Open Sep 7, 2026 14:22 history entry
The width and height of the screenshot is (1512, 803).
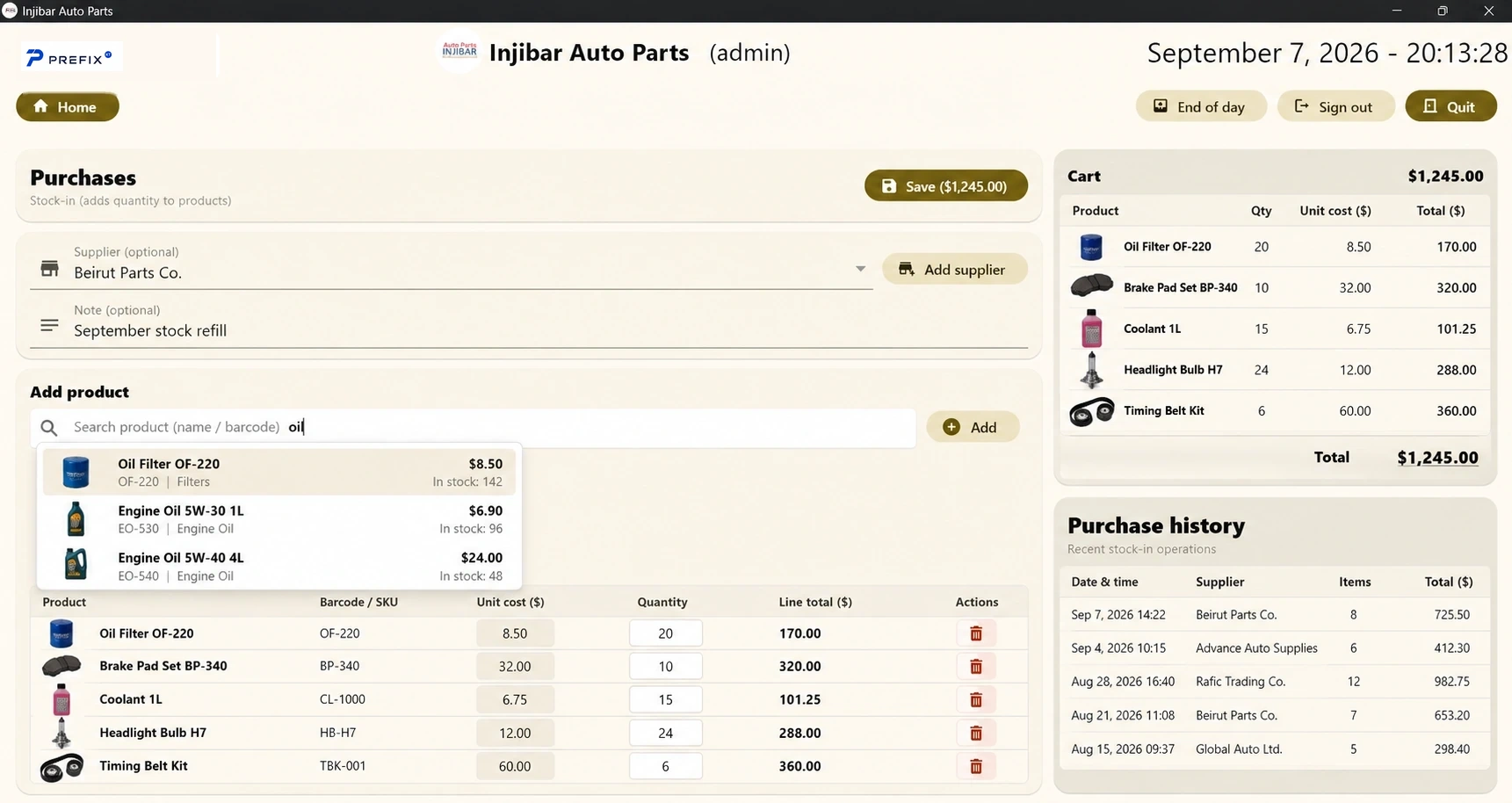click(x=1274, y=615)
